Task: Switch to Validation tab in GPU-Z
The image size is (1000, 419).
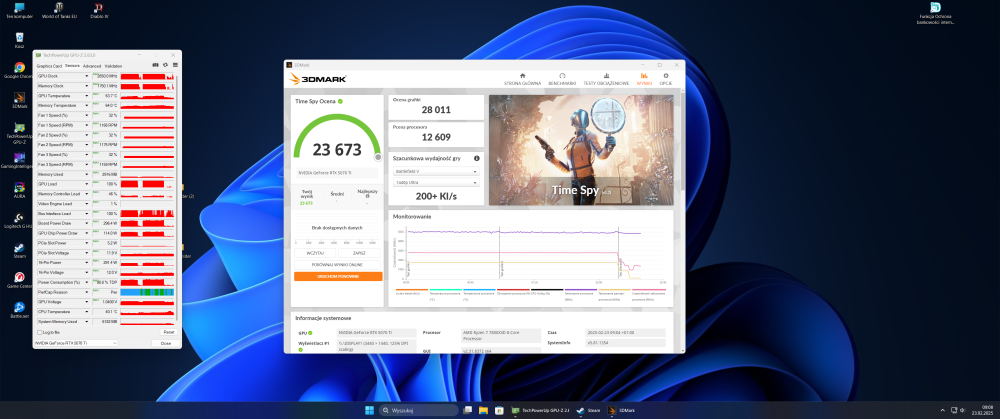Action: tap(114, 66)
